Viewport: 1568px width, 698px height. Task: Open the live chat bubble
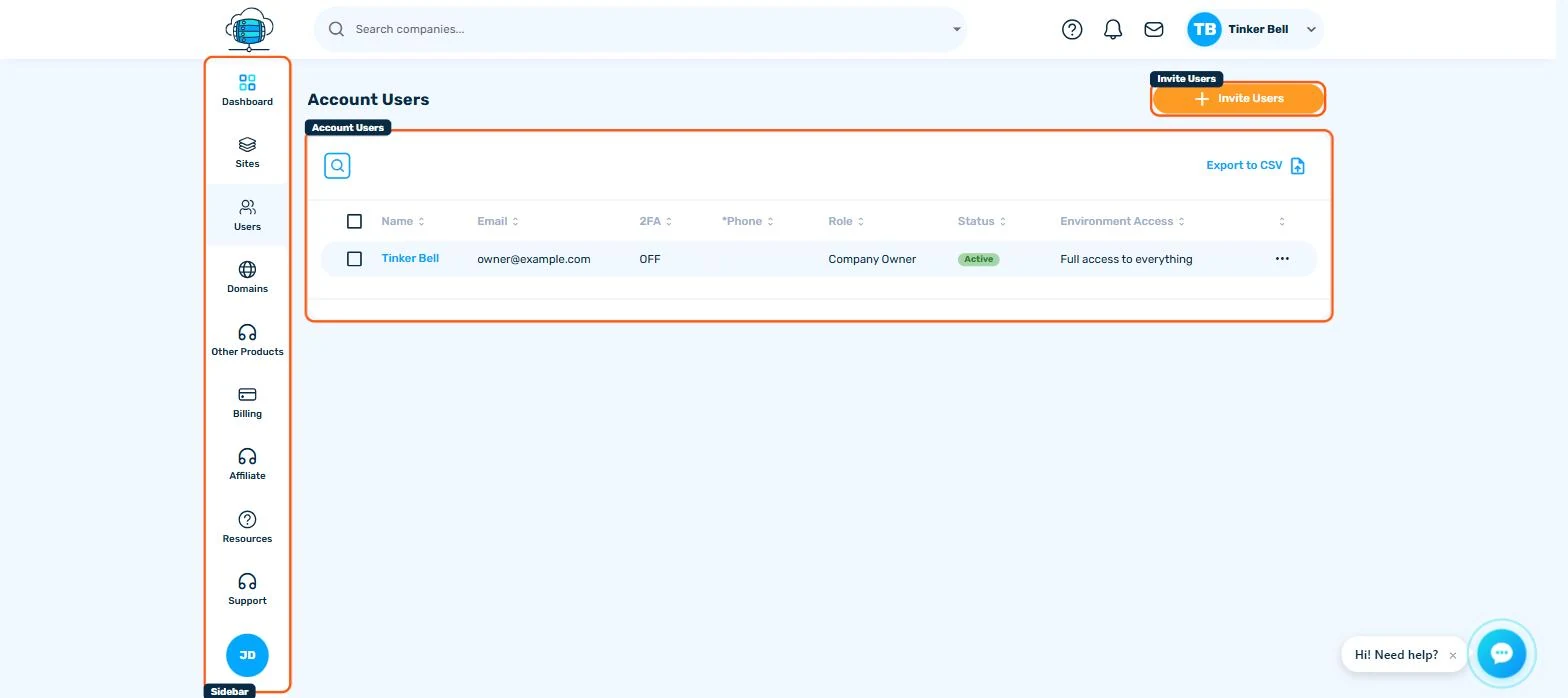pos(1501,654)
